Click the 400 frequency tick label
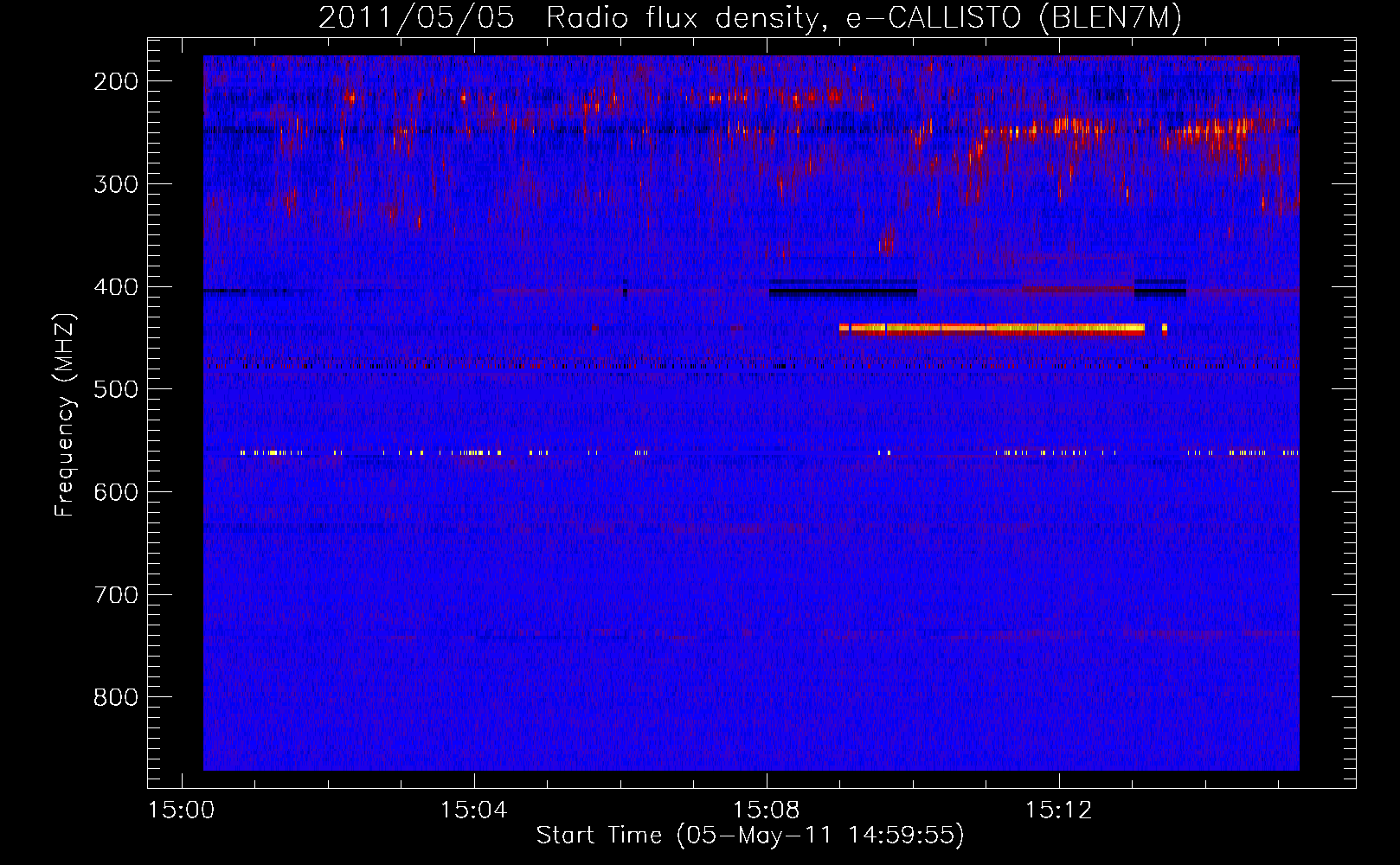This screenshot has width=1400, height=865. [115, 287]
